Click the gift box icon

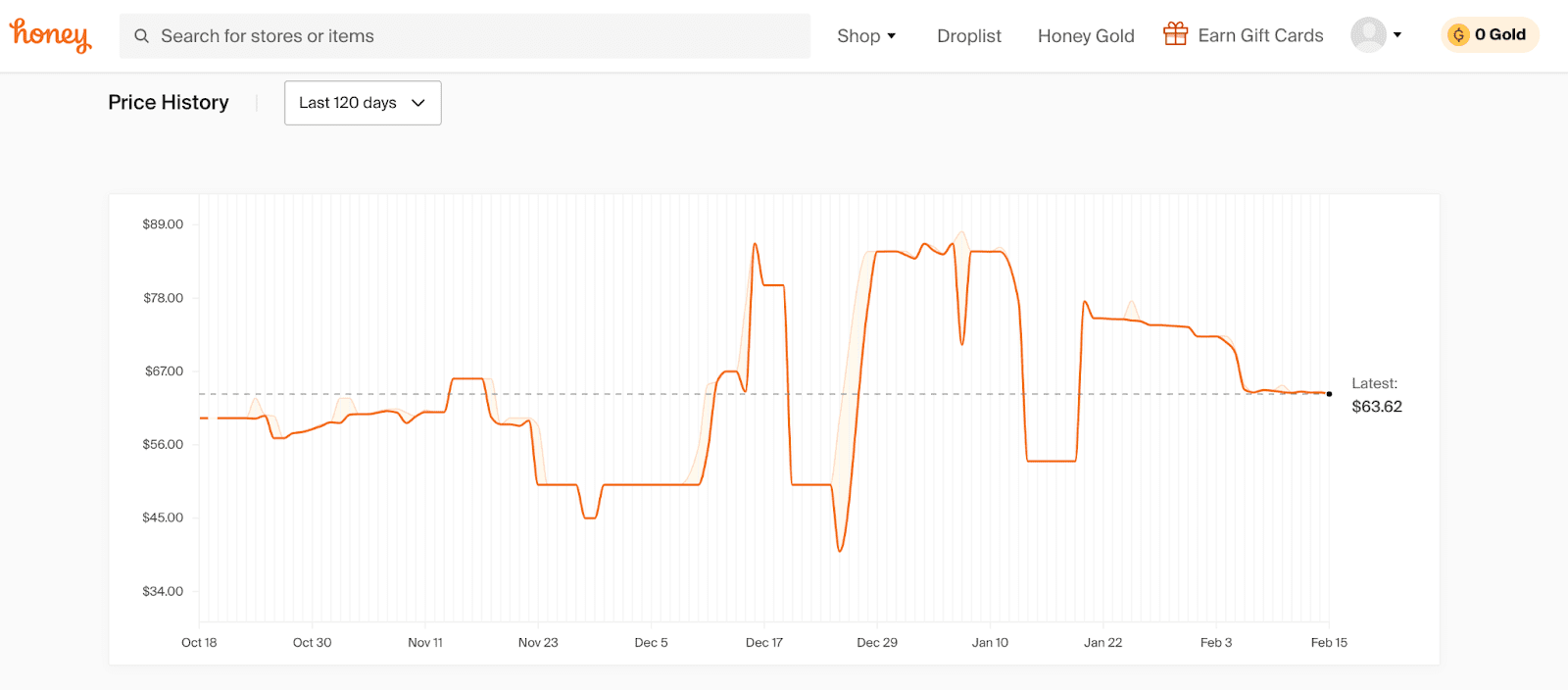click(x=1175, y=34)
